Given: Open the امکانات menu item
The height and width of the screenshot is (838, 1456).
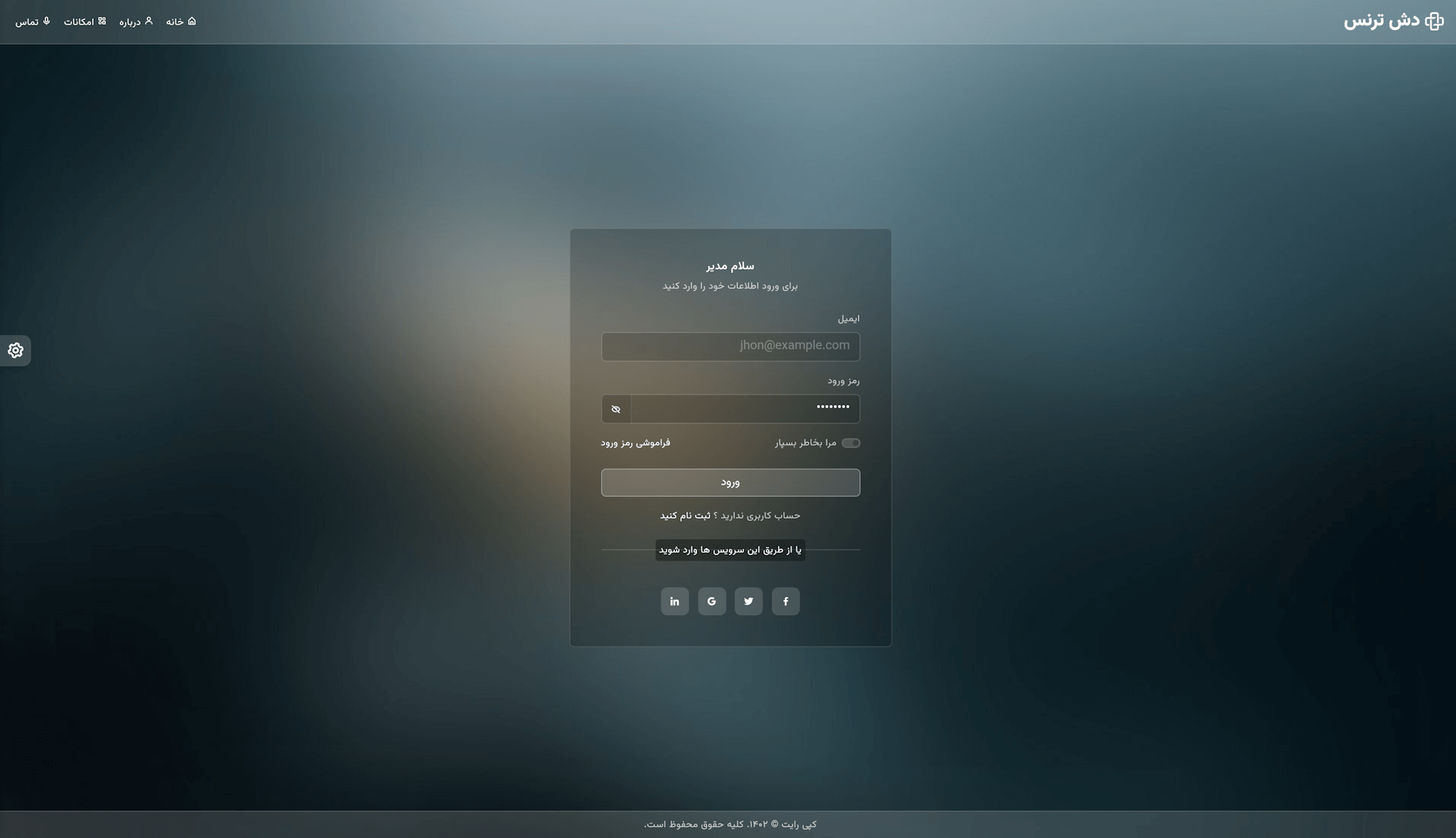Looking at the screenshot, I should click(x=85, y=22).
